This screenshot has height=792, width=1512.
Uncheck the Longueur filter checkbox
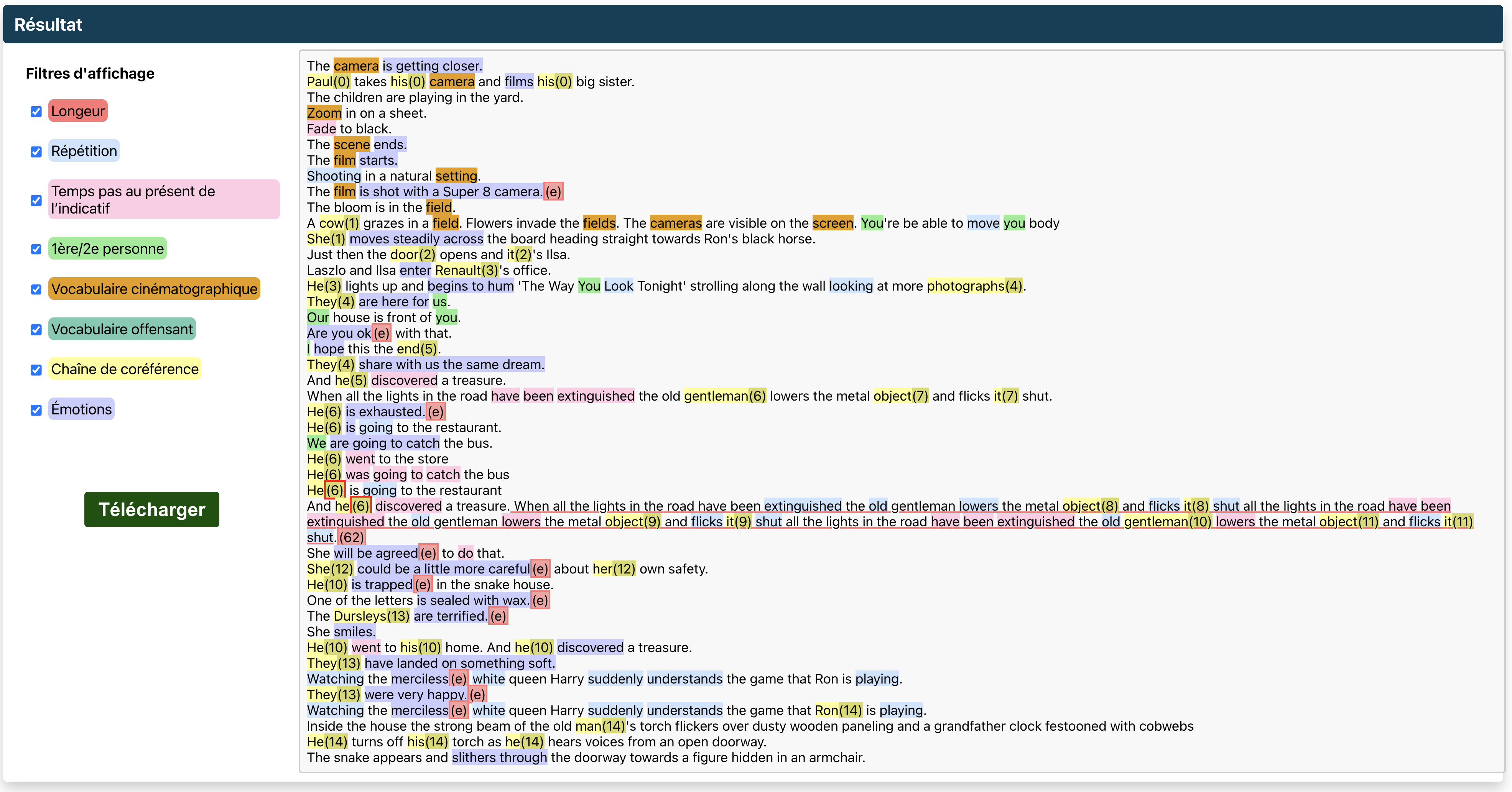pyautogui.click(x=36, y=112)
